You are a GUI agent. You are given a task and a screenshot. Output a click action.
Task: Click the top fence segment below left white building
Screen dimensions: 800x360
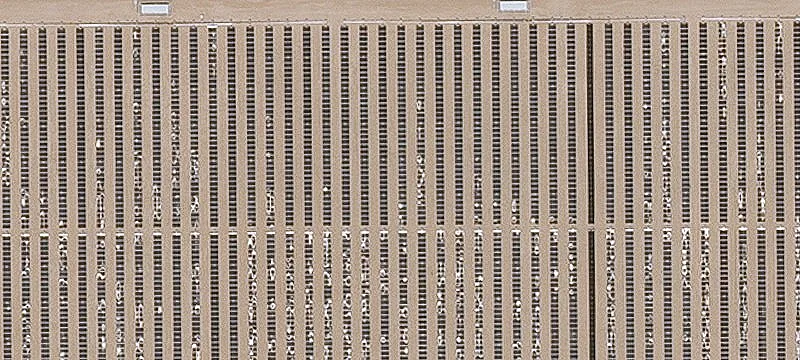pos(163,23)
